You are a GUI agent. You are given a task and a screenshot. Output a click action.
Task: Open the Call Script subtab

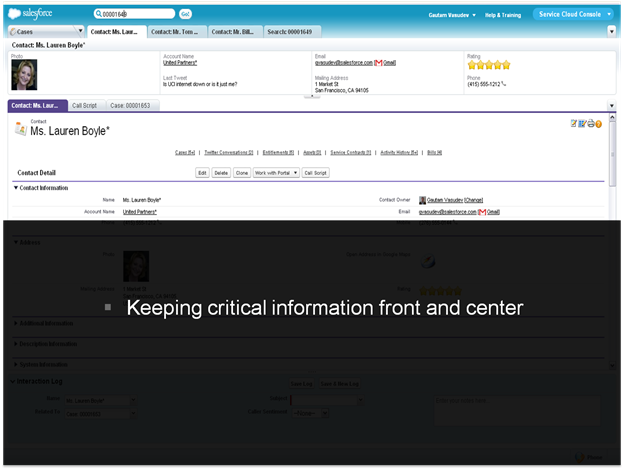85,105
